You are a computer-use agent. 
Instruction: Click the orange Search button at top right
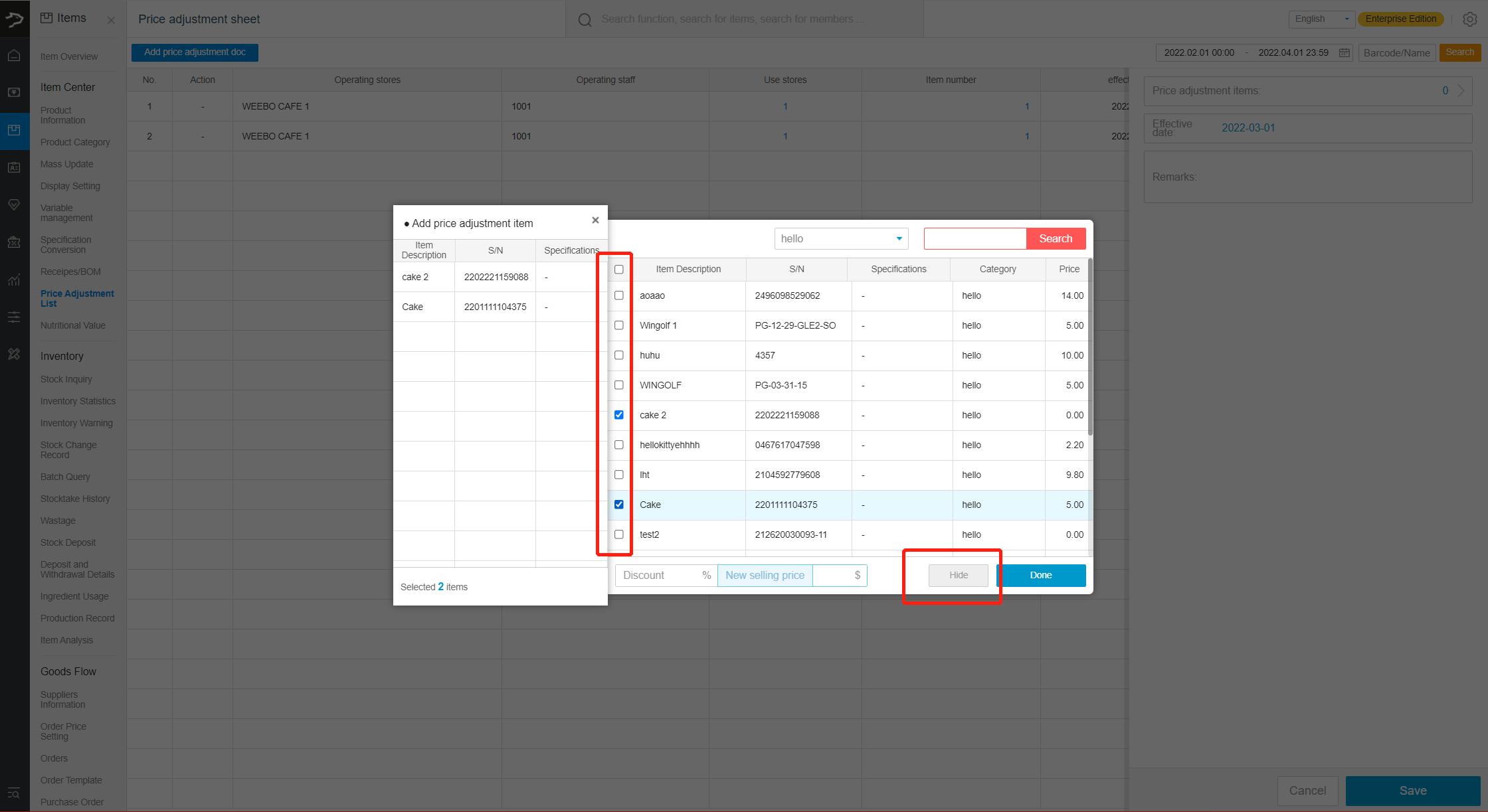(x=1459, y=52)
